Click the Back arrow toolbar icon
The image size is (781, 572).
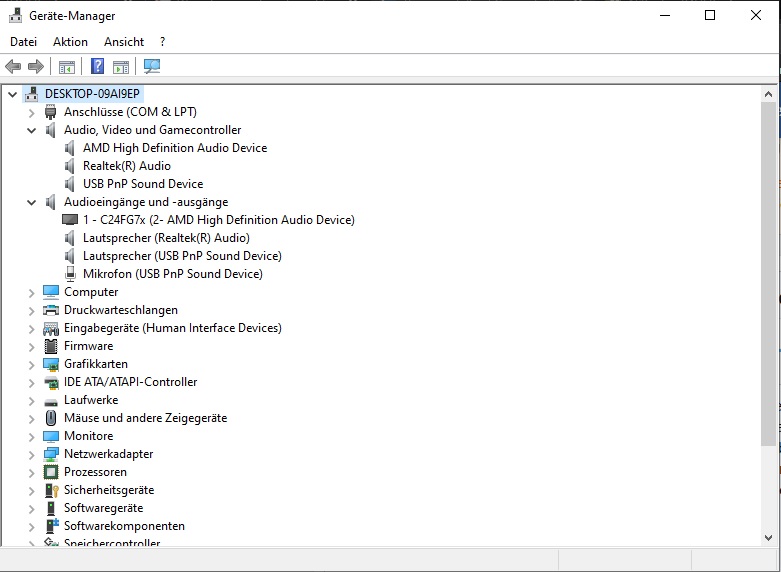[13, 66]
